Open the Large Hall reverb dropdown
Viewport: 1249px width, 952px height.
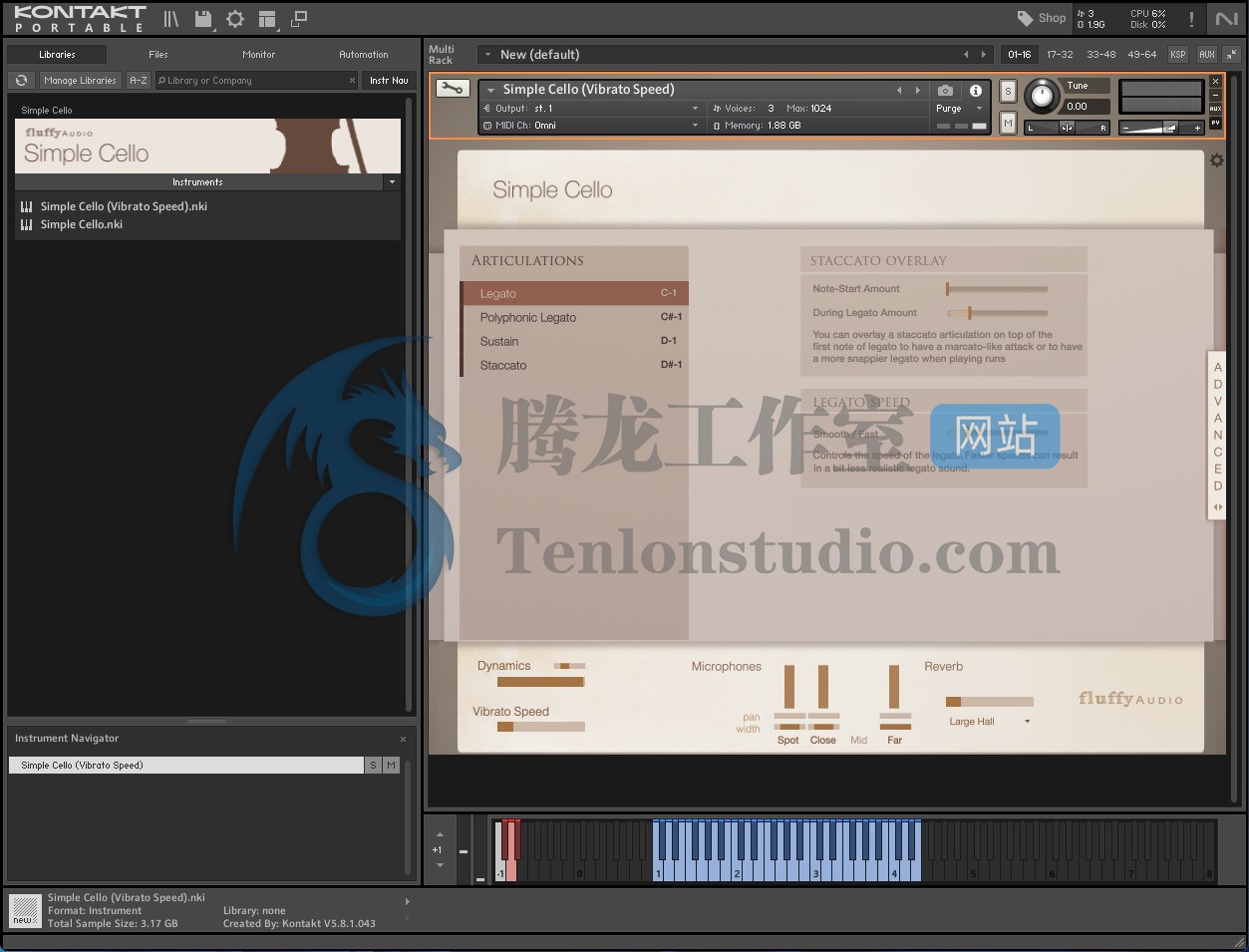[x=989, y=722]
